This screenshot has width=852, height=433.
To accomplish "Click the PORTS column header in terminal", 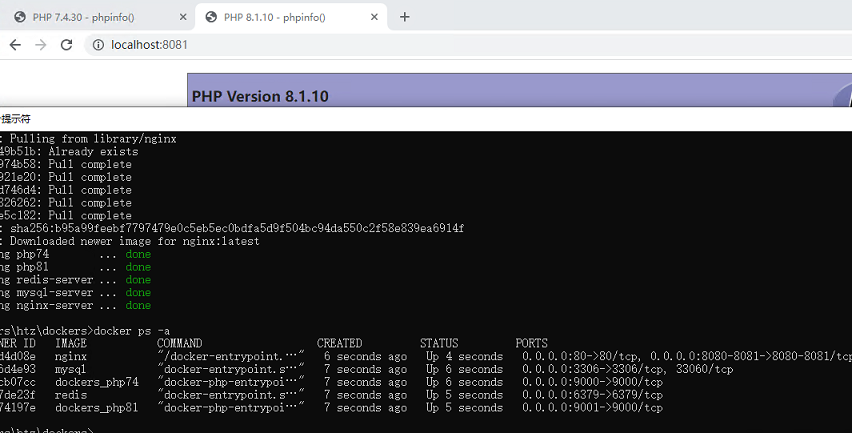I will coord(531,343).
